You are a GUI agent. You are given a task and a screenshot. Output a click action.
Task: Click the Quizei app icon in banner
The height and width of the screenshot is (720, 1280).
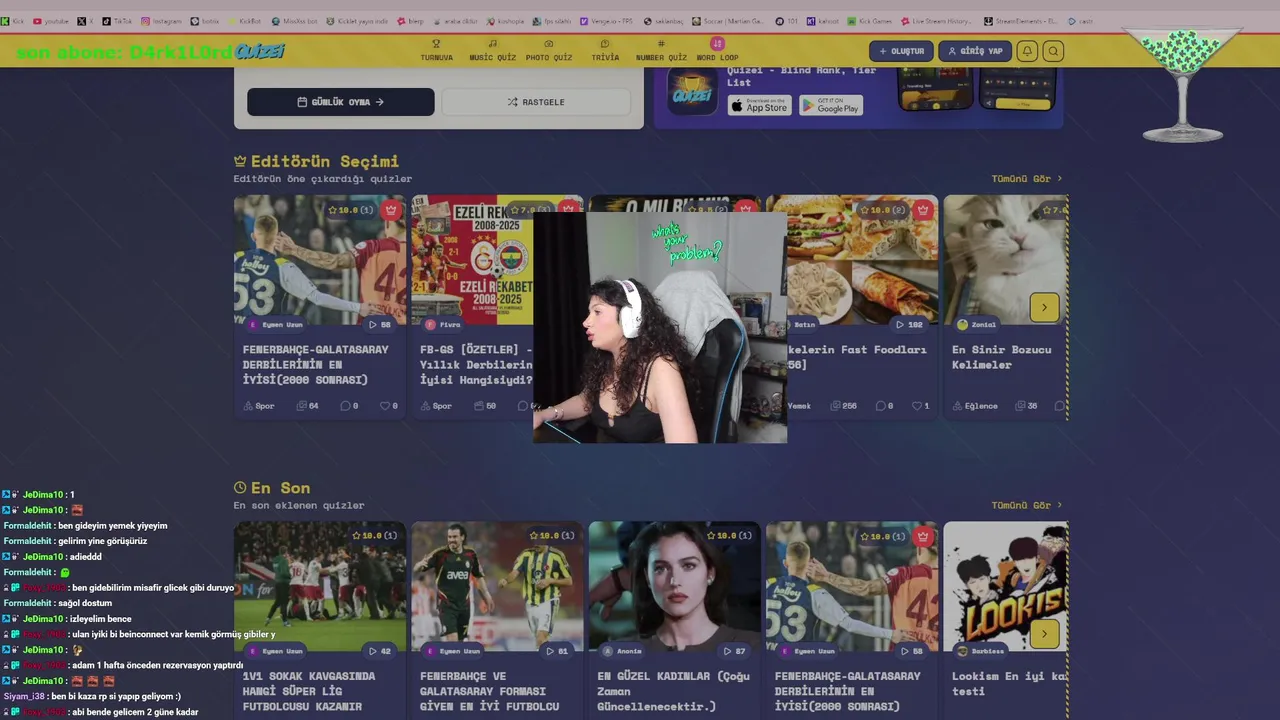(693, 93)
